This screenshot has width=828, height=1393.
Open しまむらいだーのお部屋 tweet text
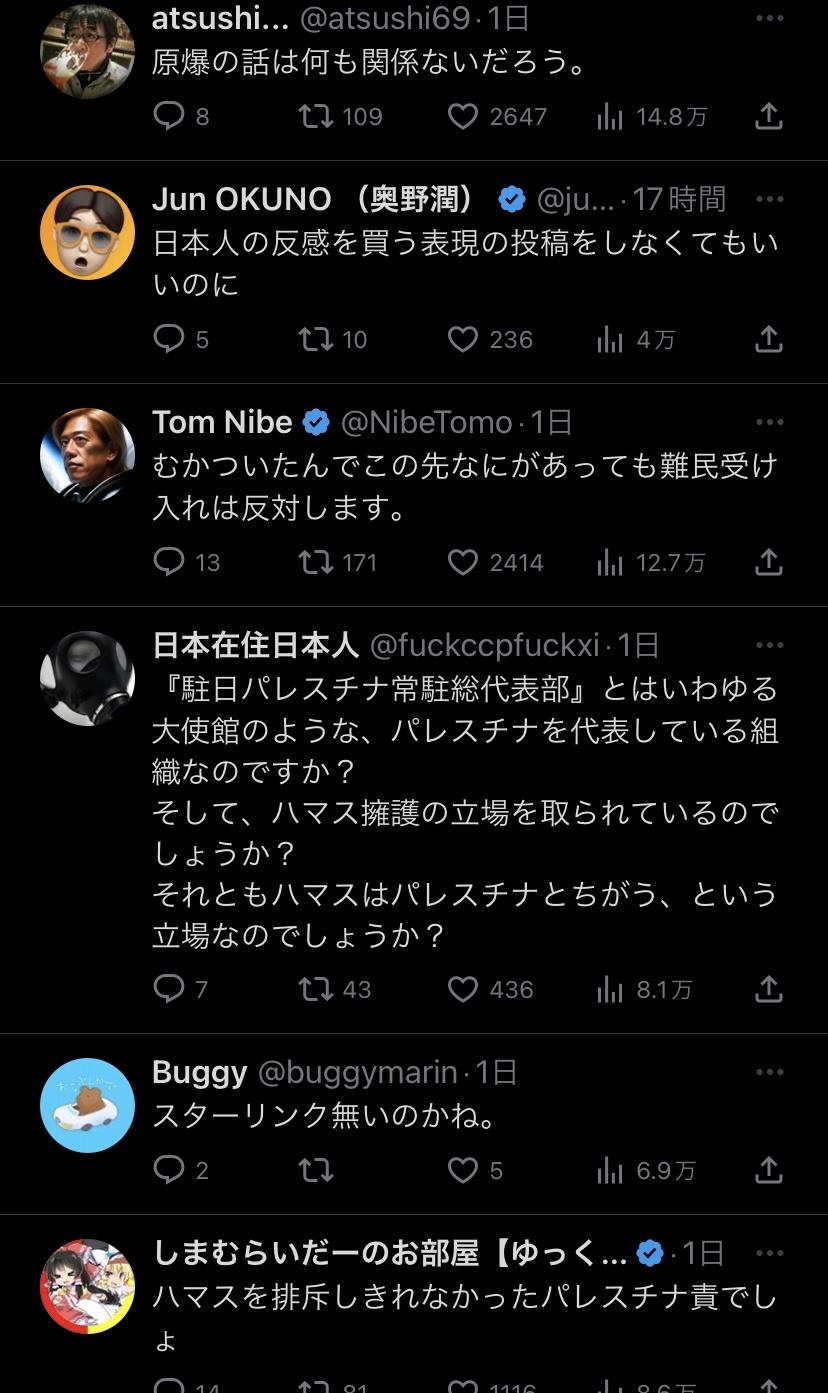pyautogui.click(x=464, y=1318)
